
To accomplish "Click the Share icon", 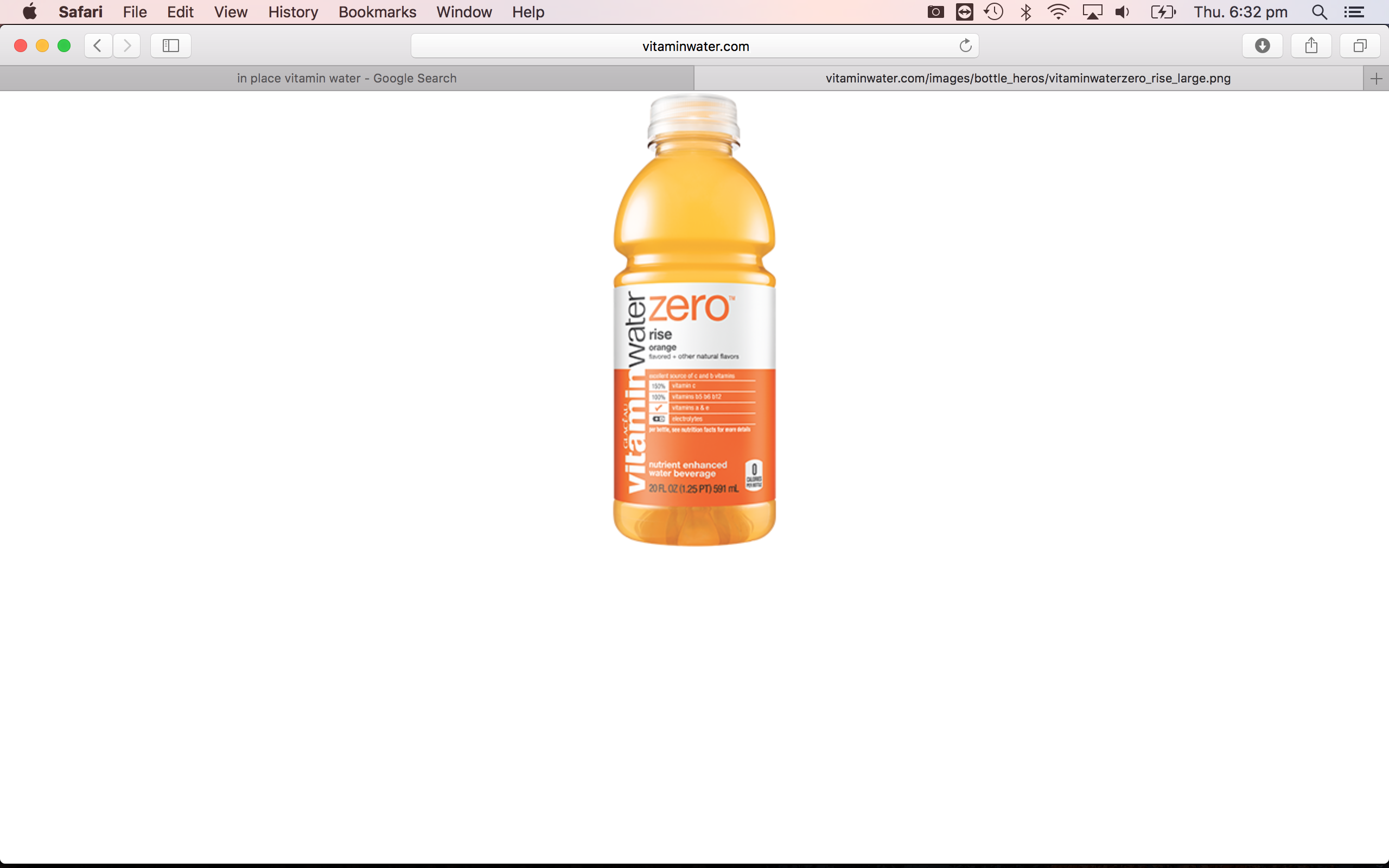I will click(1311, 46).
